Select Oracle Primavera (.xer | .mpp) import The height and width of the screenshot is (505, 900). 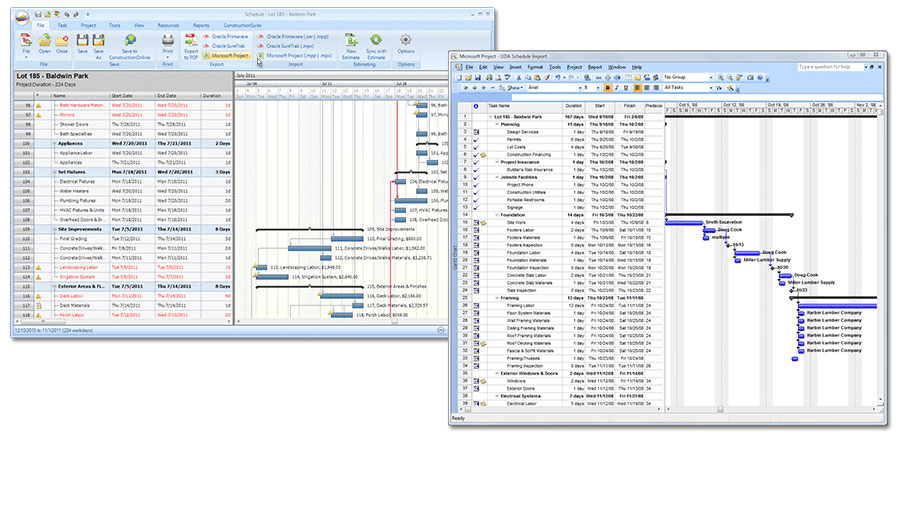(298, 36)
